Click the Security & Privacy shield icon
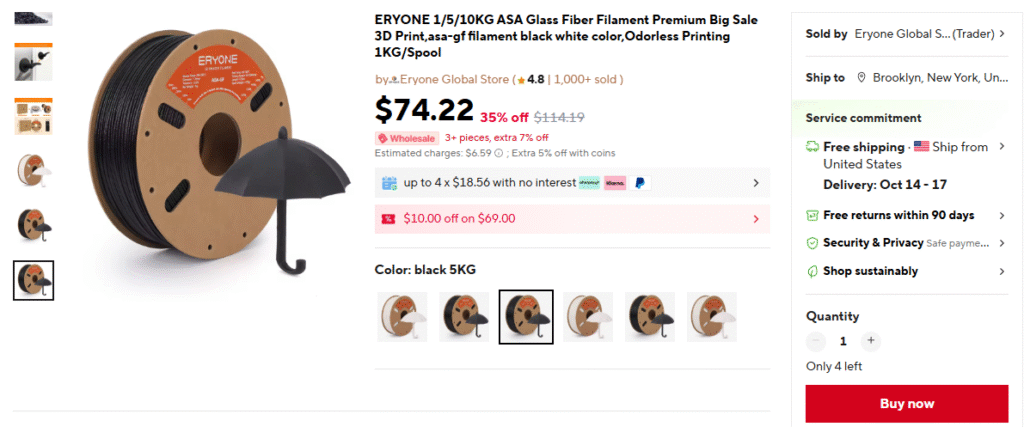The width and height of the screenshot is (1024, 427). [812, 243]
